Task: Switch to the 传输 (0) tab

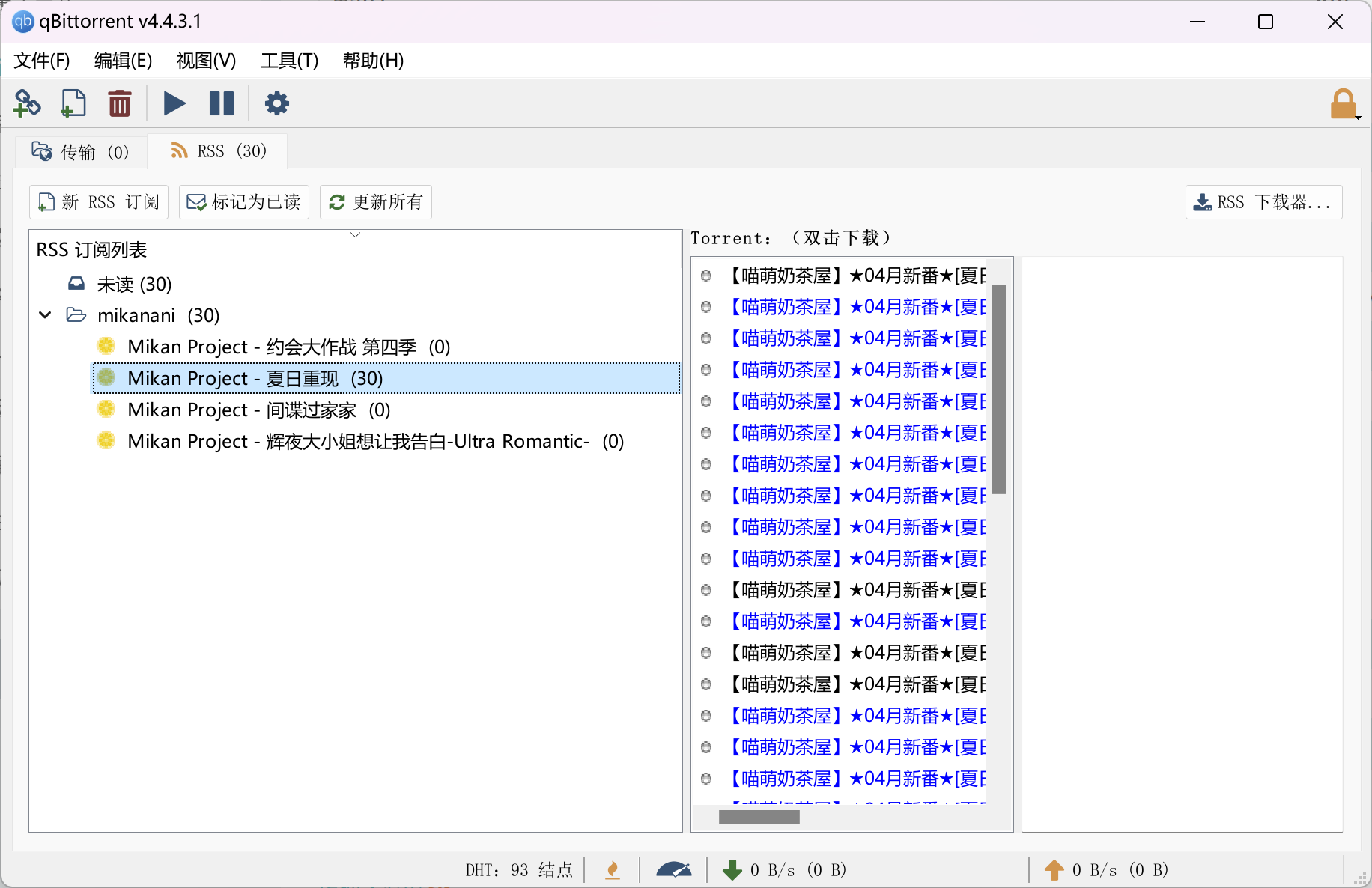Action: (81, 152)
